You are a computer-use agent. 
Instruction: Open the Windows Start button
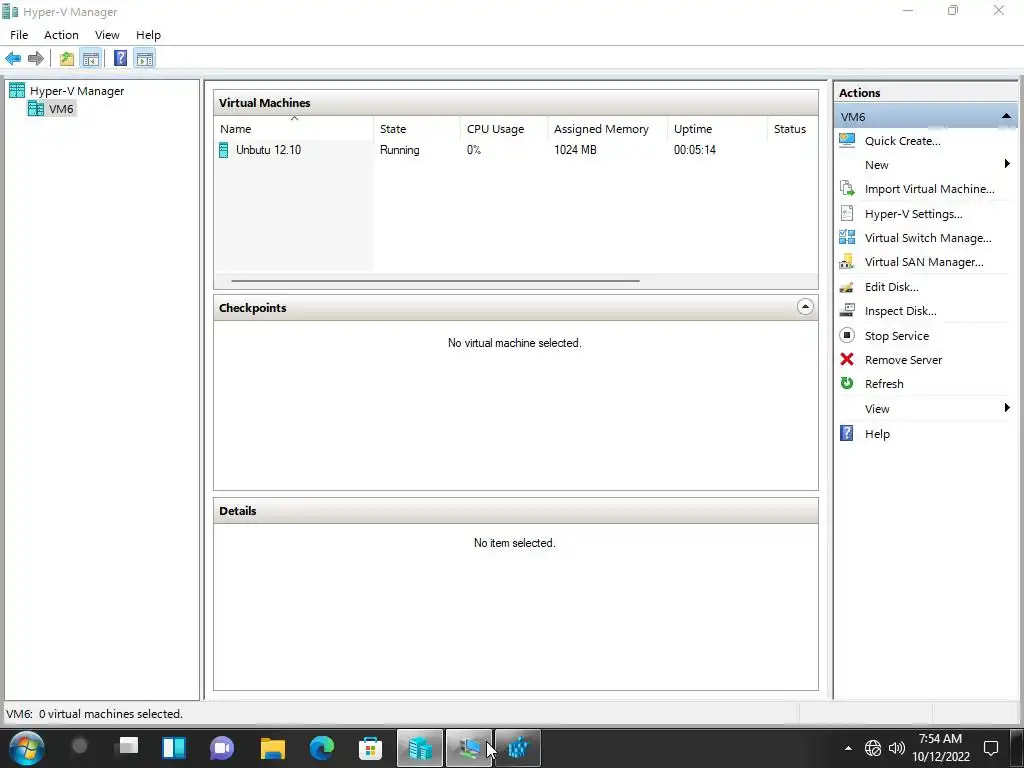[27, 748]
